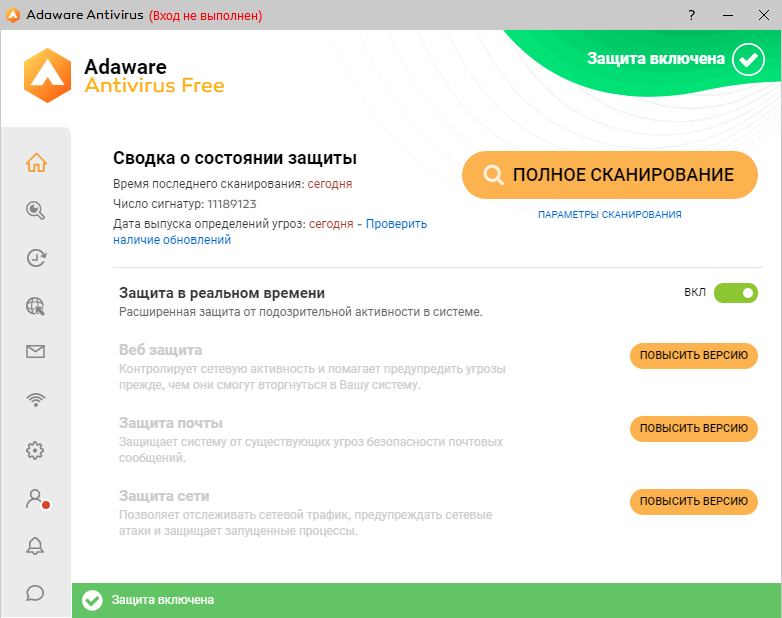Click signature count 11189123
Viewport: 782px width, 618px height.
(x=232, y=204)
